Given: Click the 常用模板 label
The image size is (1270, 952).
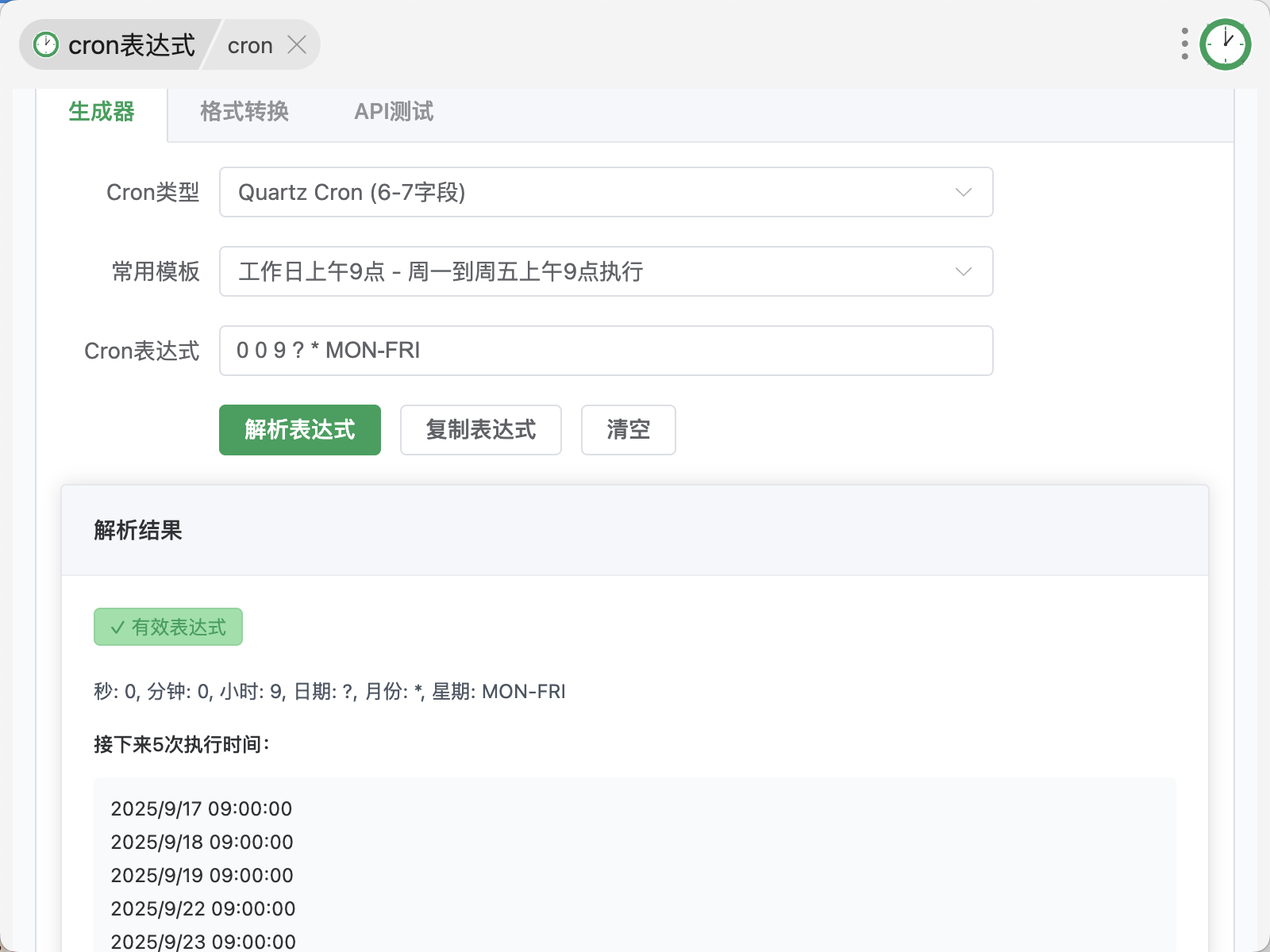Looking at the screenshot, I should 156,271.
